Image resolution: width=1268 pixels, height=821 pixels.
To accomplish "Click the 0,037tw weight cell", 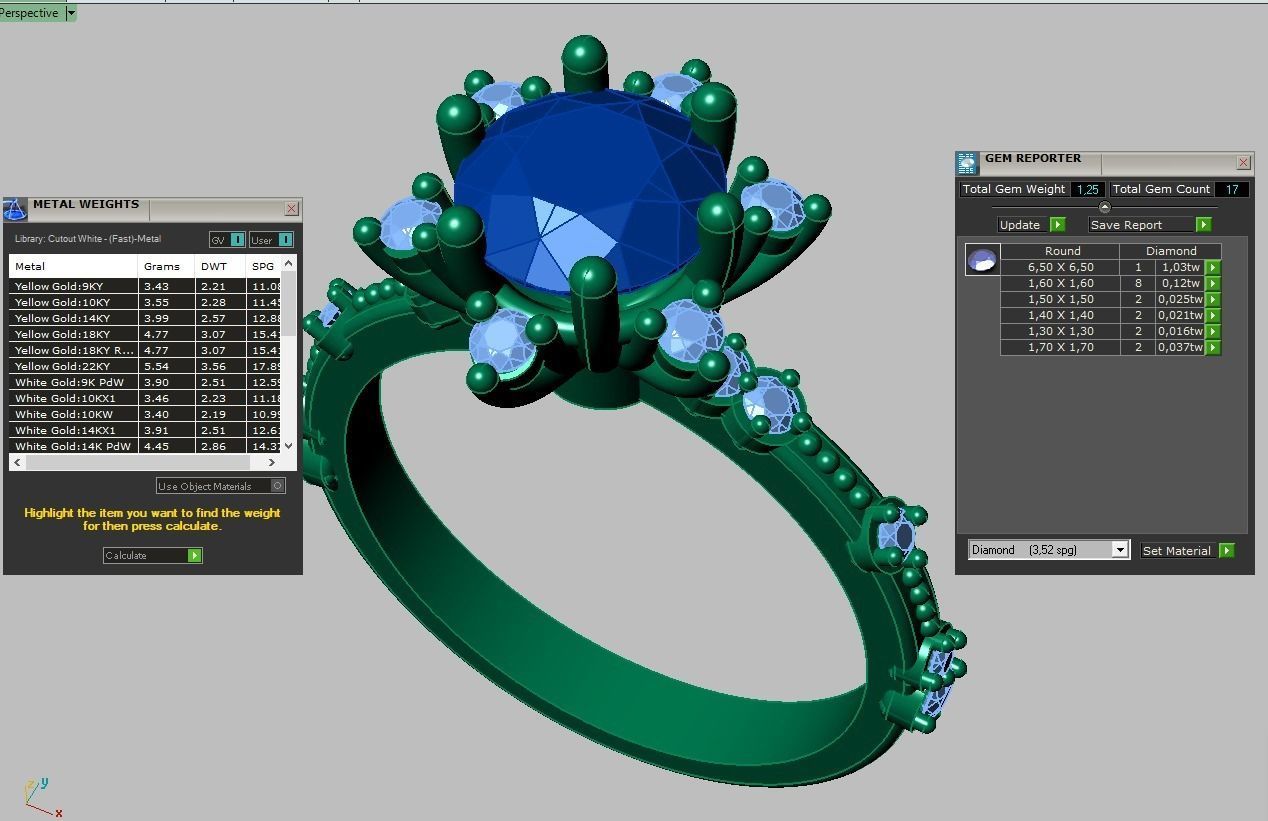I will (1180, 347).
